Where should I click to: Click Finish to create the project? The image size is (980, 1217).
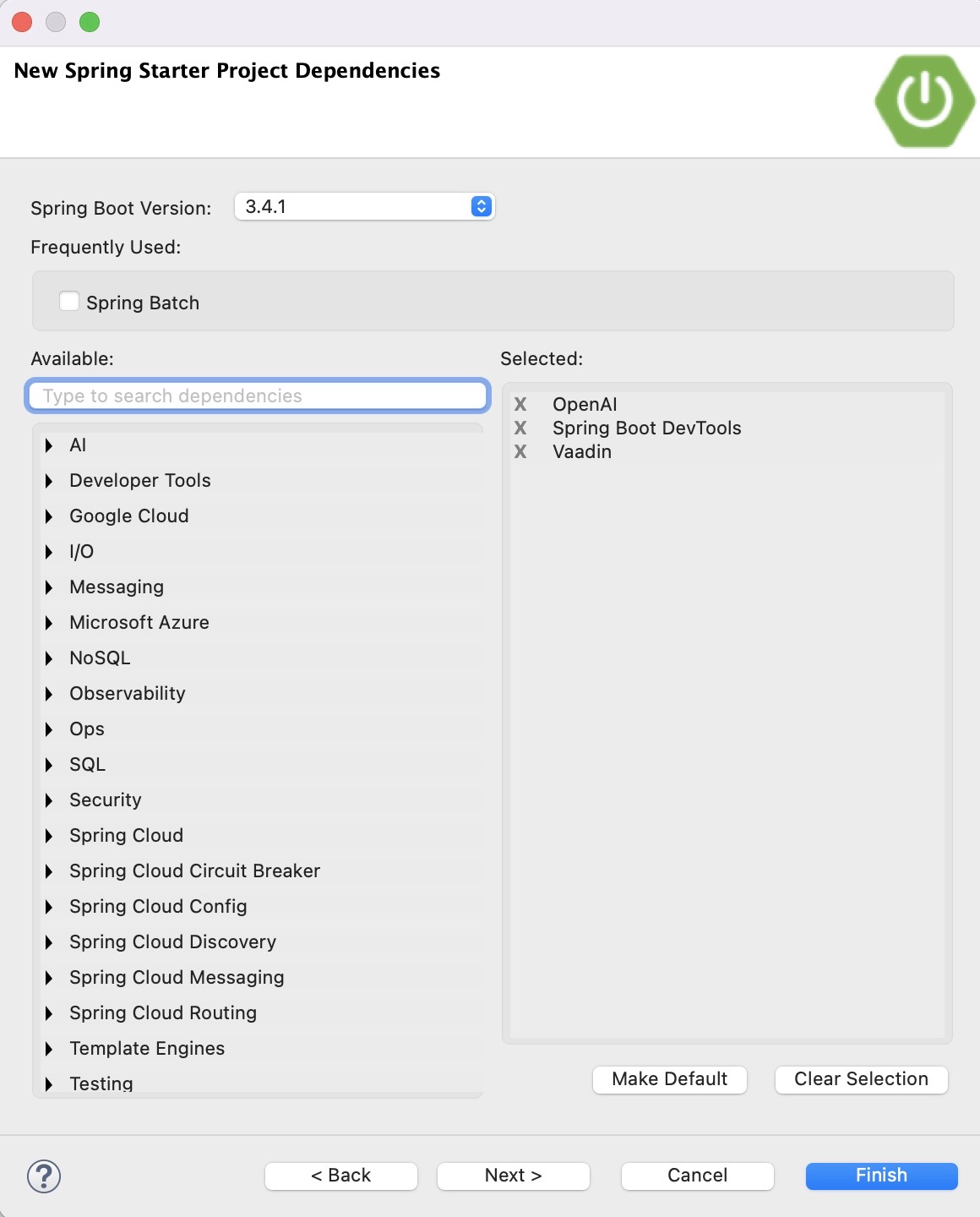click(x=882, y=1176)
